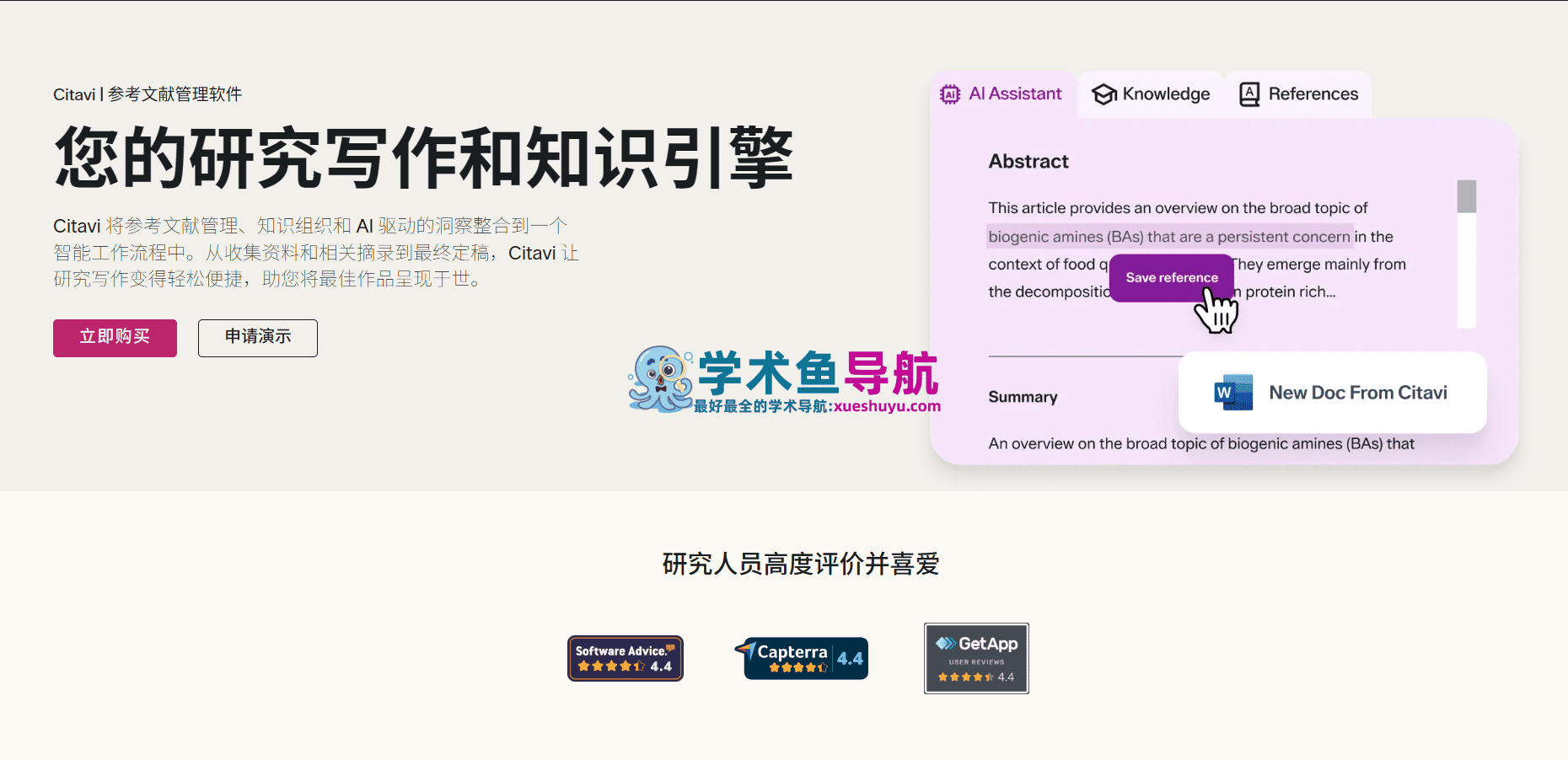The height and width of the screenshot is (760, 1568).
Task: Click the Knowledge graduation cap icon
Action: tap(1104, 94)
